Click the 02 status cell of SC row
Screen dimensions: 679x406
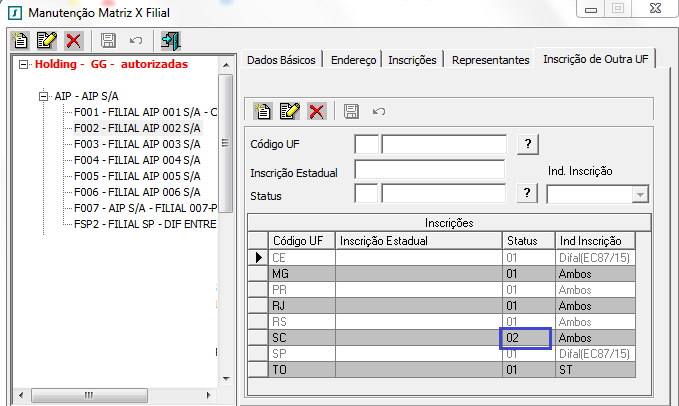point(525,338)
